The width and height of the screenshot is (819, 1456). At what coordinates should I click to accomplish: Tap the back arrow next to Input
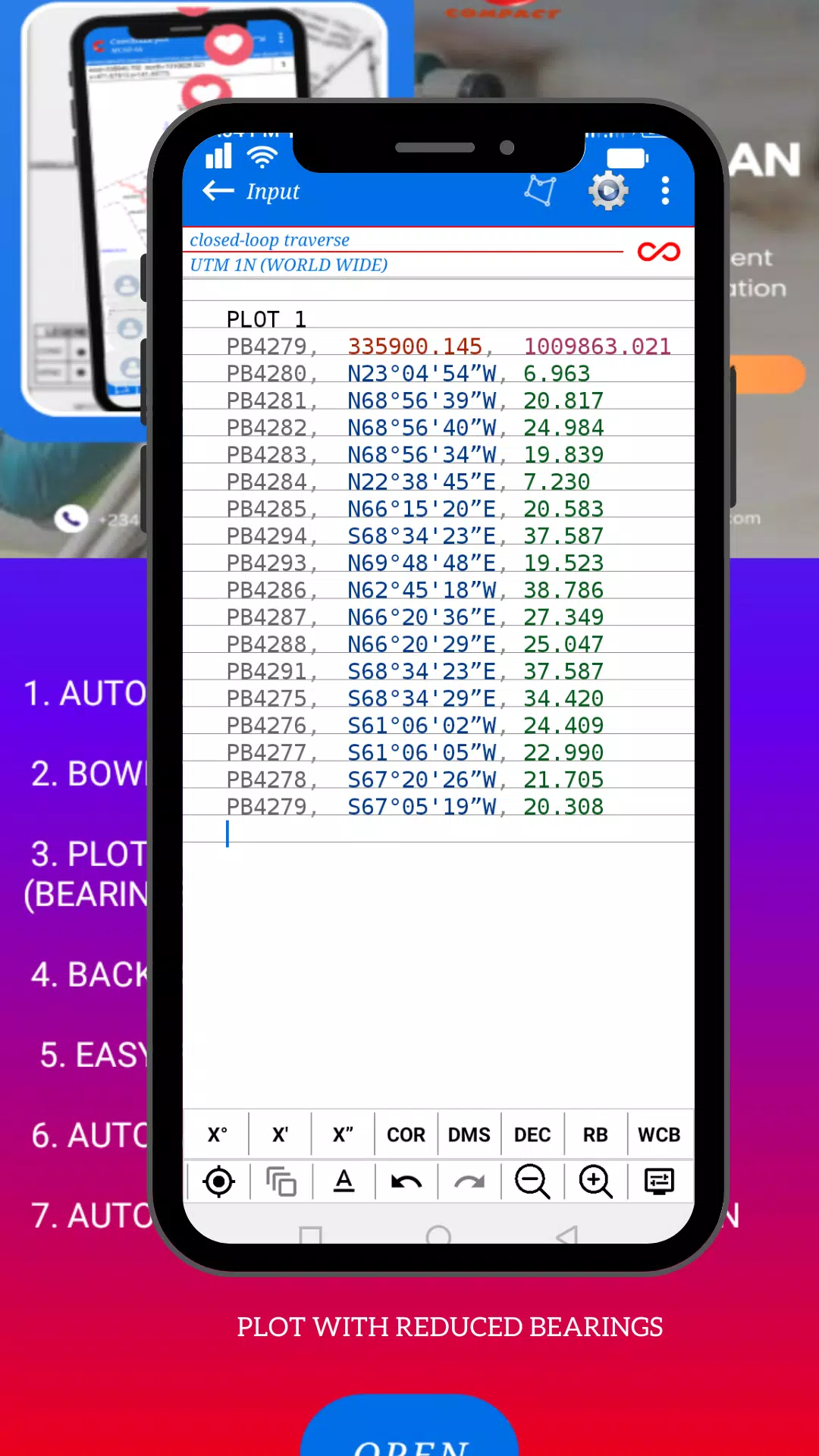[218, 191]
